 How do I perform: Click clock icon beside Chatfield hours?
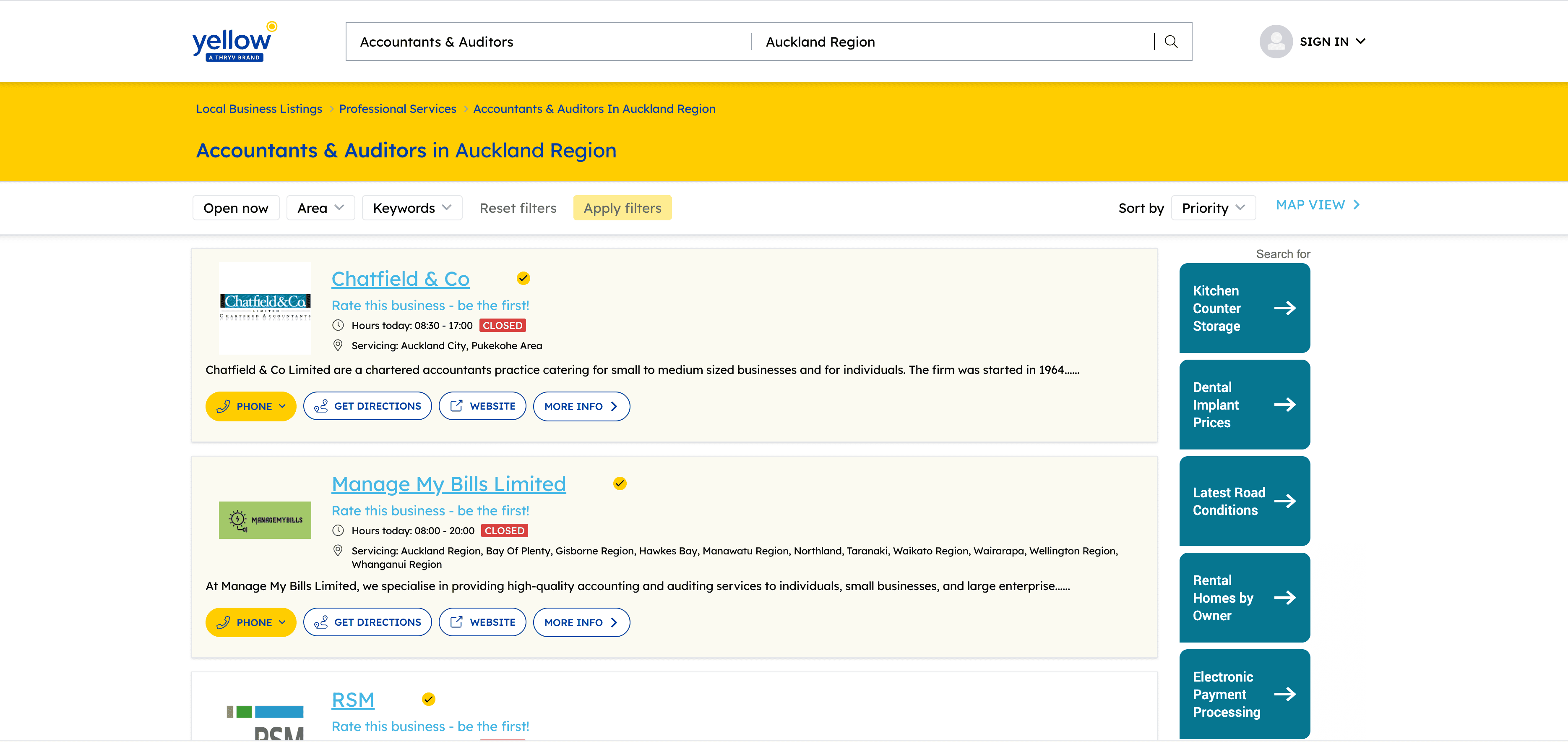click(x=338, y=325)
